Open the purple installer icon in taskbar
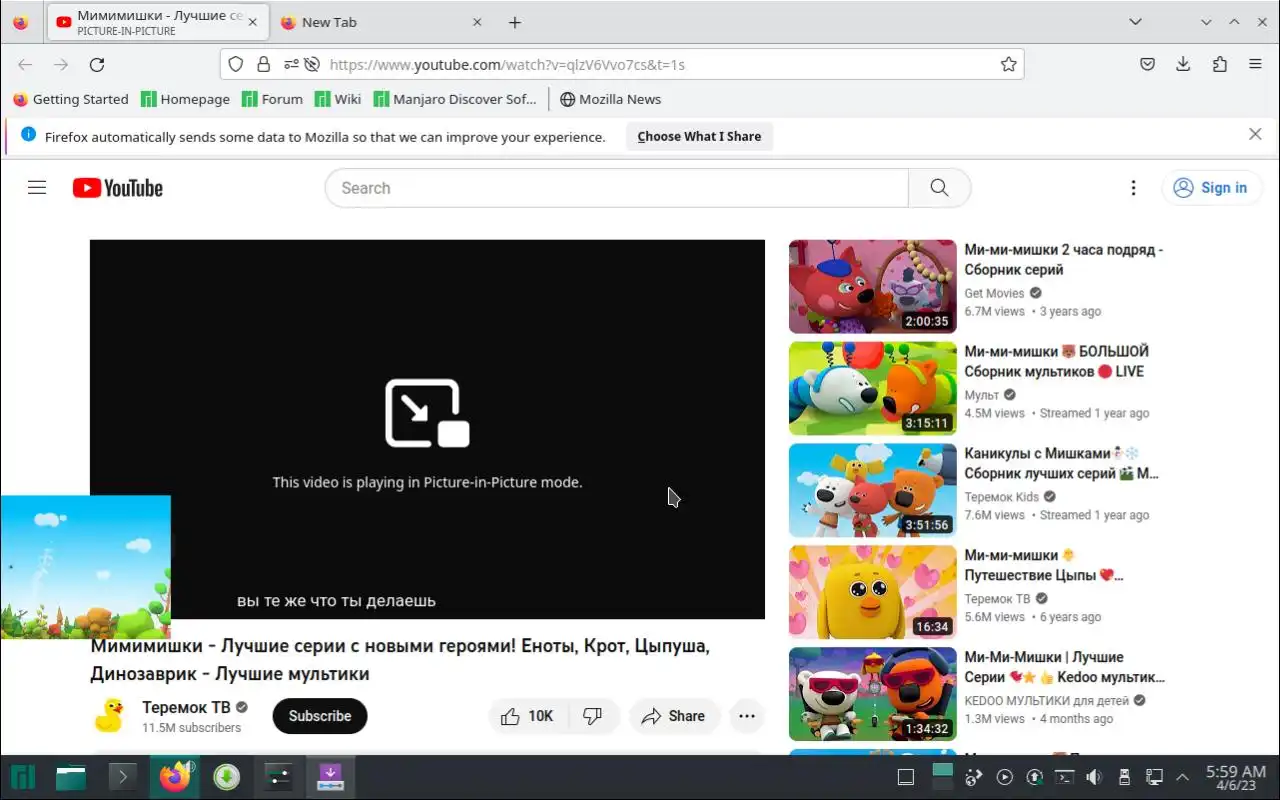 (x=330, y=776)
